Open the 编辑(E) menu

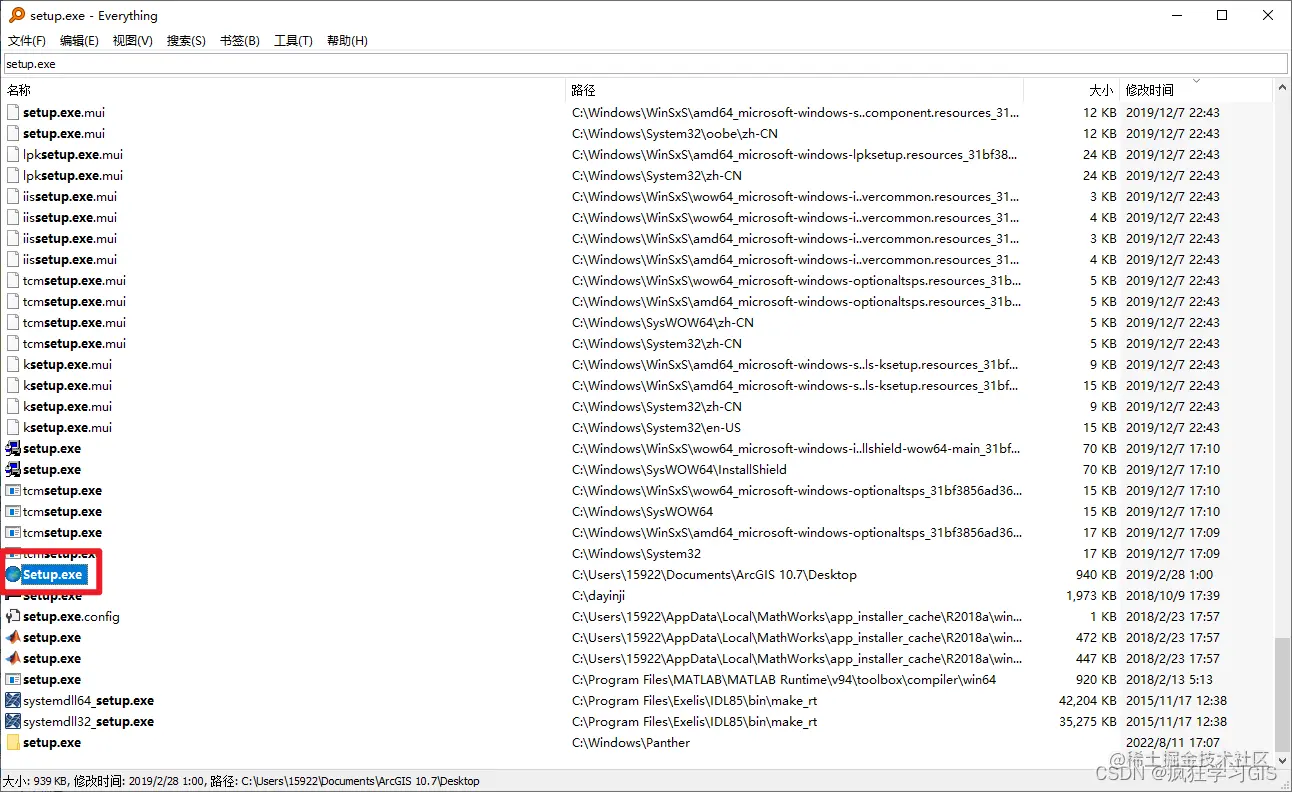pyautogui.click(x=79, y=41)
